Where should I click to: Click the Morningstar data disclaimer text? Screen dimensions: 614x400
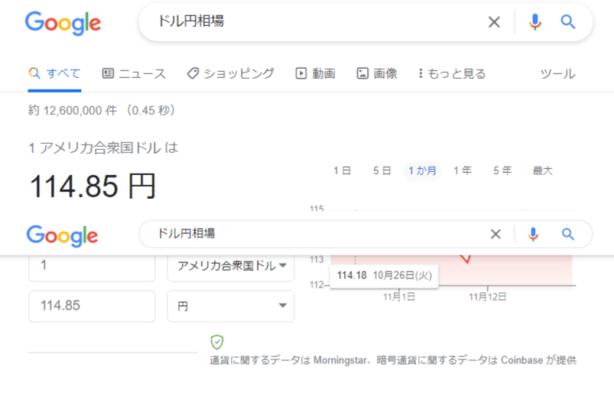click(393, 360)
